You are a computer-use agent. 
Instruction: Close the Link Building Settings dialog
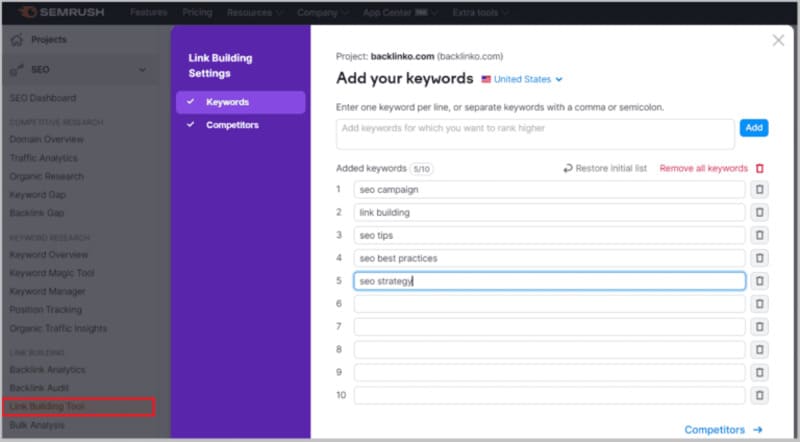point(778,40)
